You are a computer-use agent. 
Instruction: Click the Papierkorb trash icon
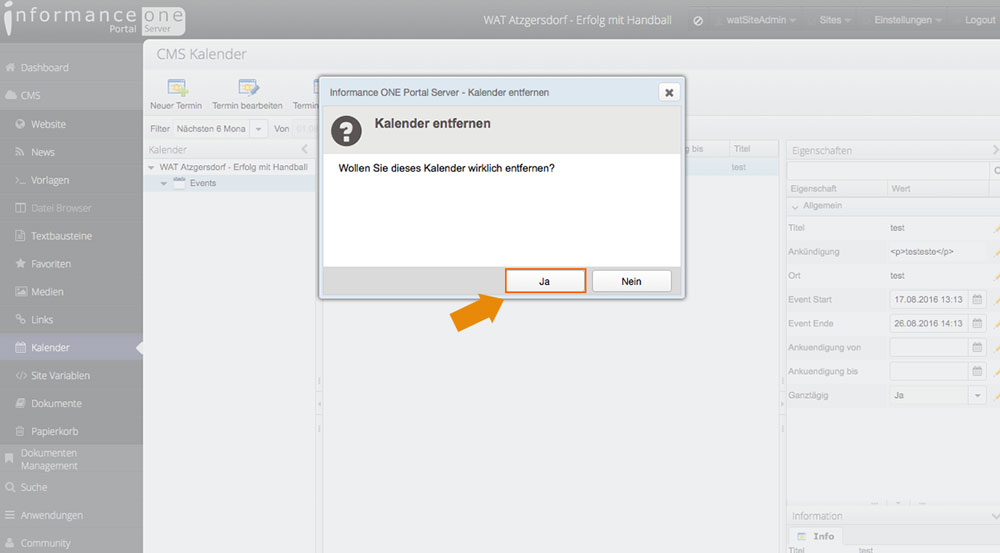20,431
